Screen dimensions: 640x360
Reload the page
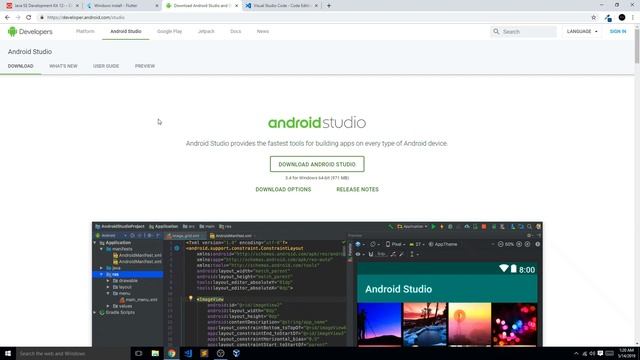point(29,18)
